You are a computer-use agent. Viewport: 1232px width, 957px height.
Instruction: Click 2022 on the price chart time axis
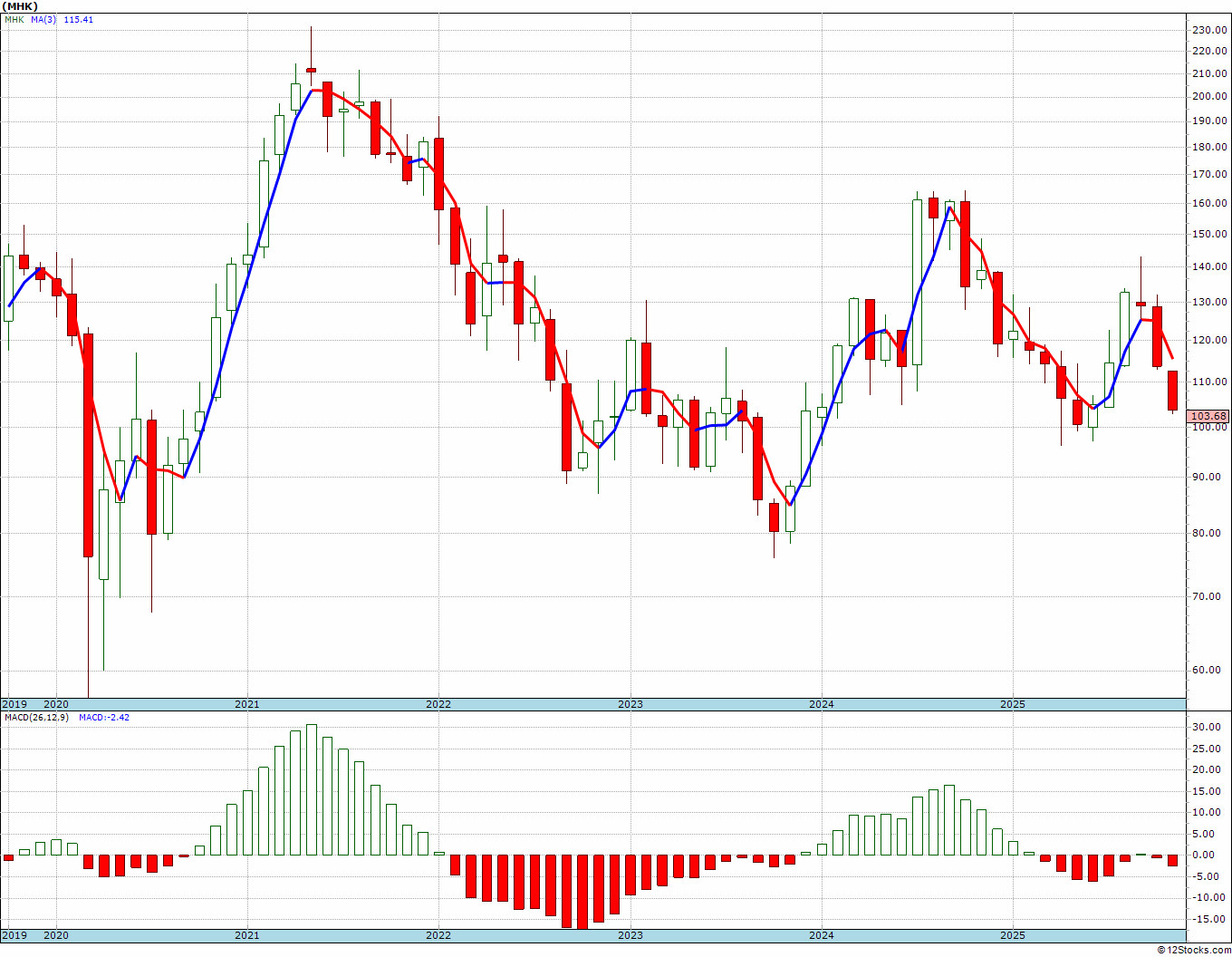point(438,704)
